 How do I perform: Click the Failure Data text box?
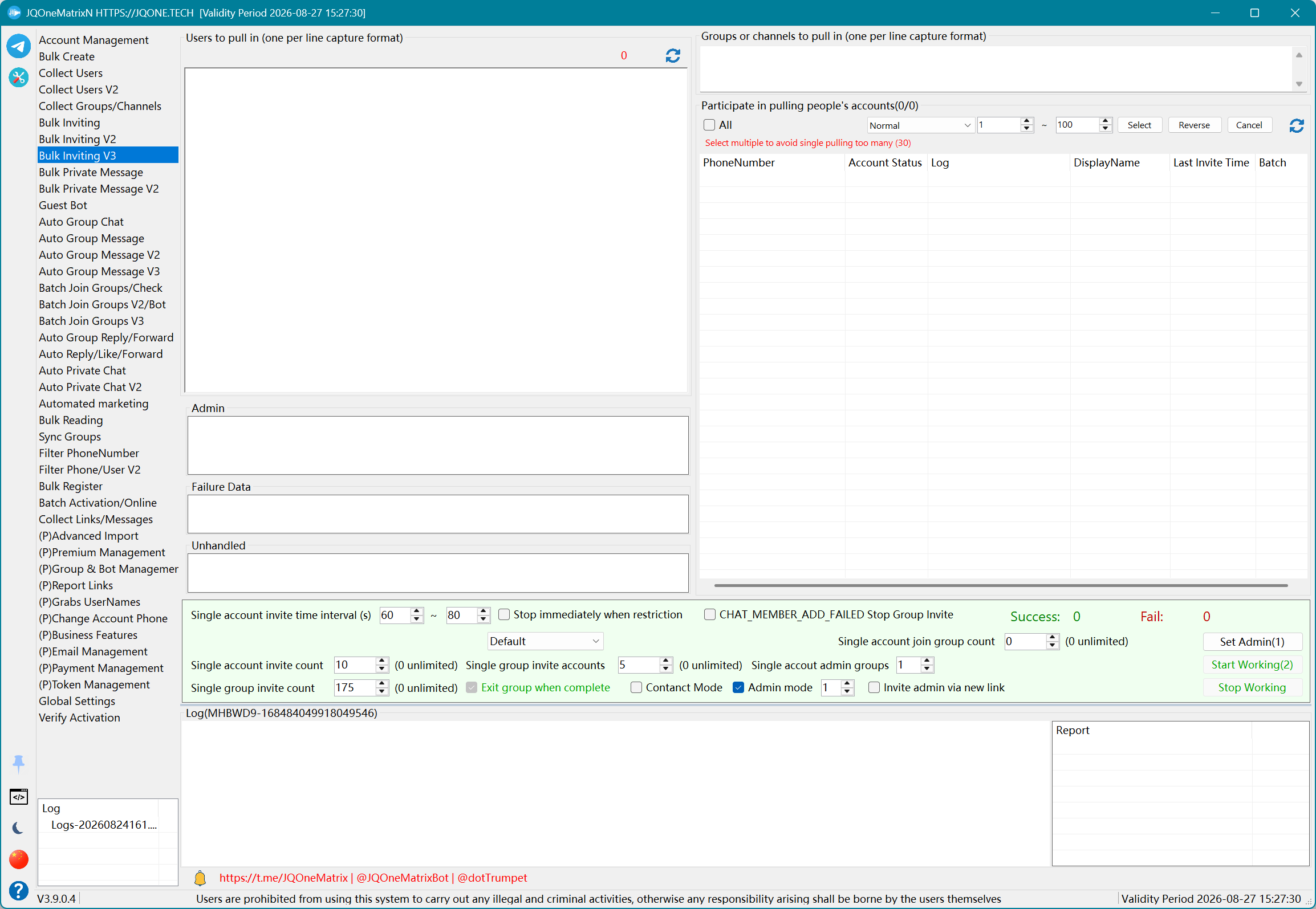coord(438,514)
